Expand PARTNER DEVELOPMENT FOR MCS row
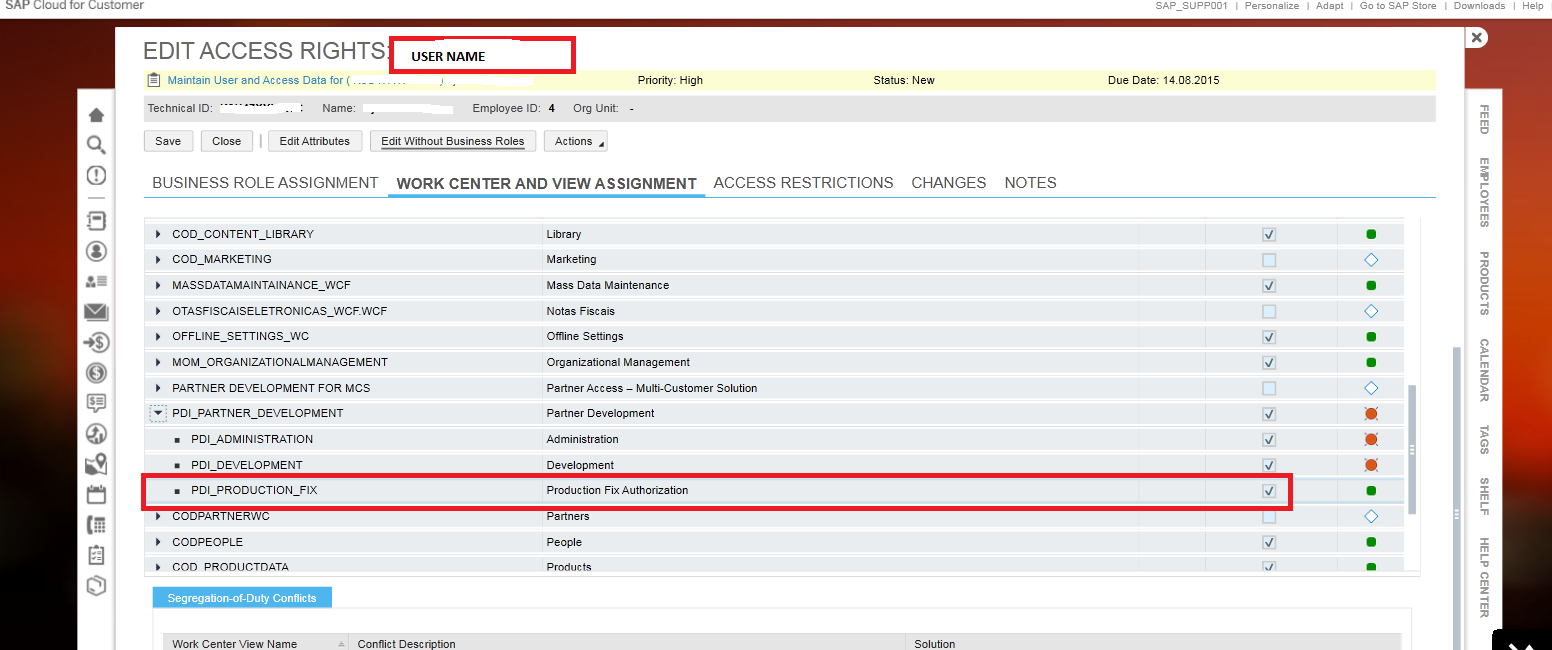 158,388
